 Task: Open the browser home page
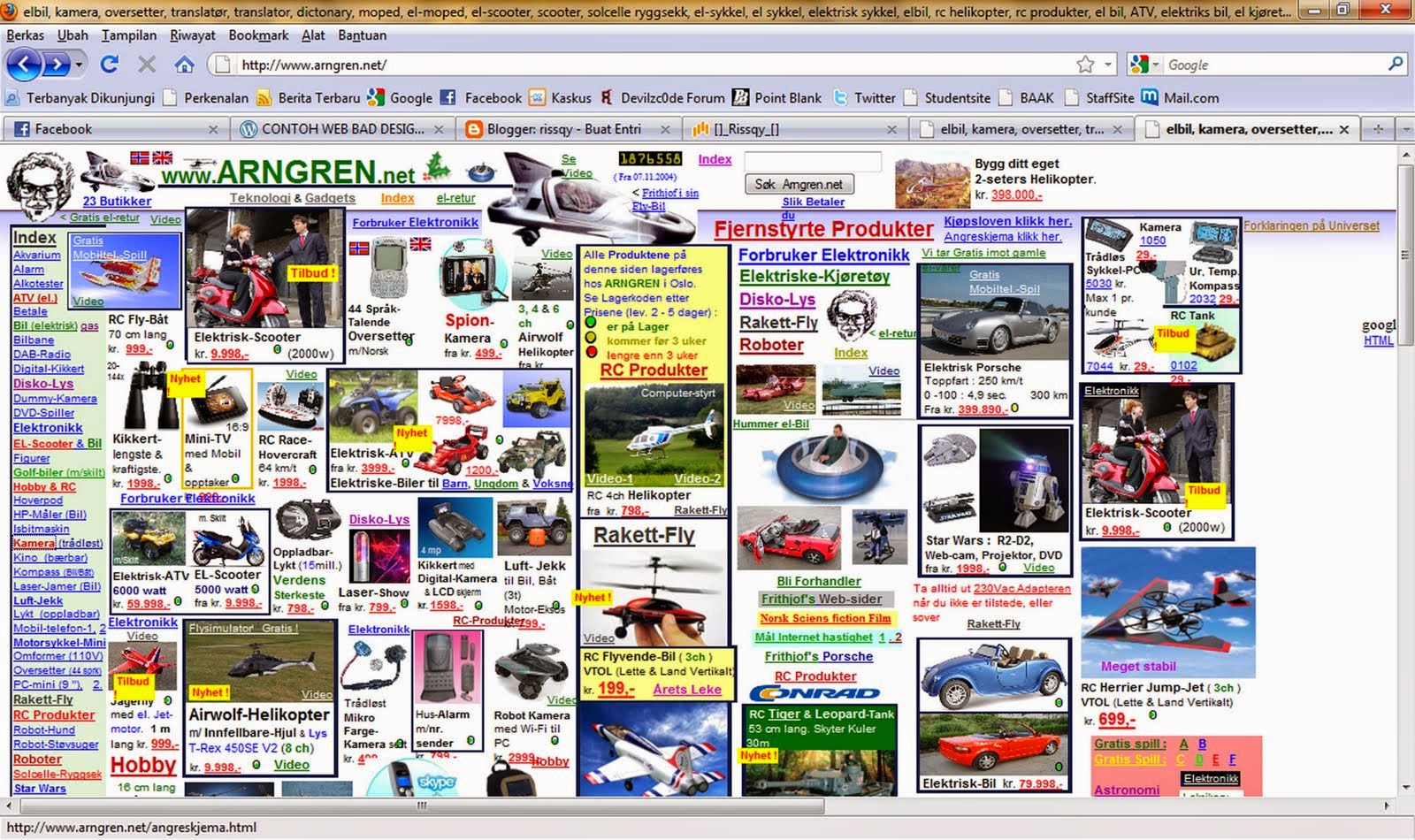tap(184, 64)
